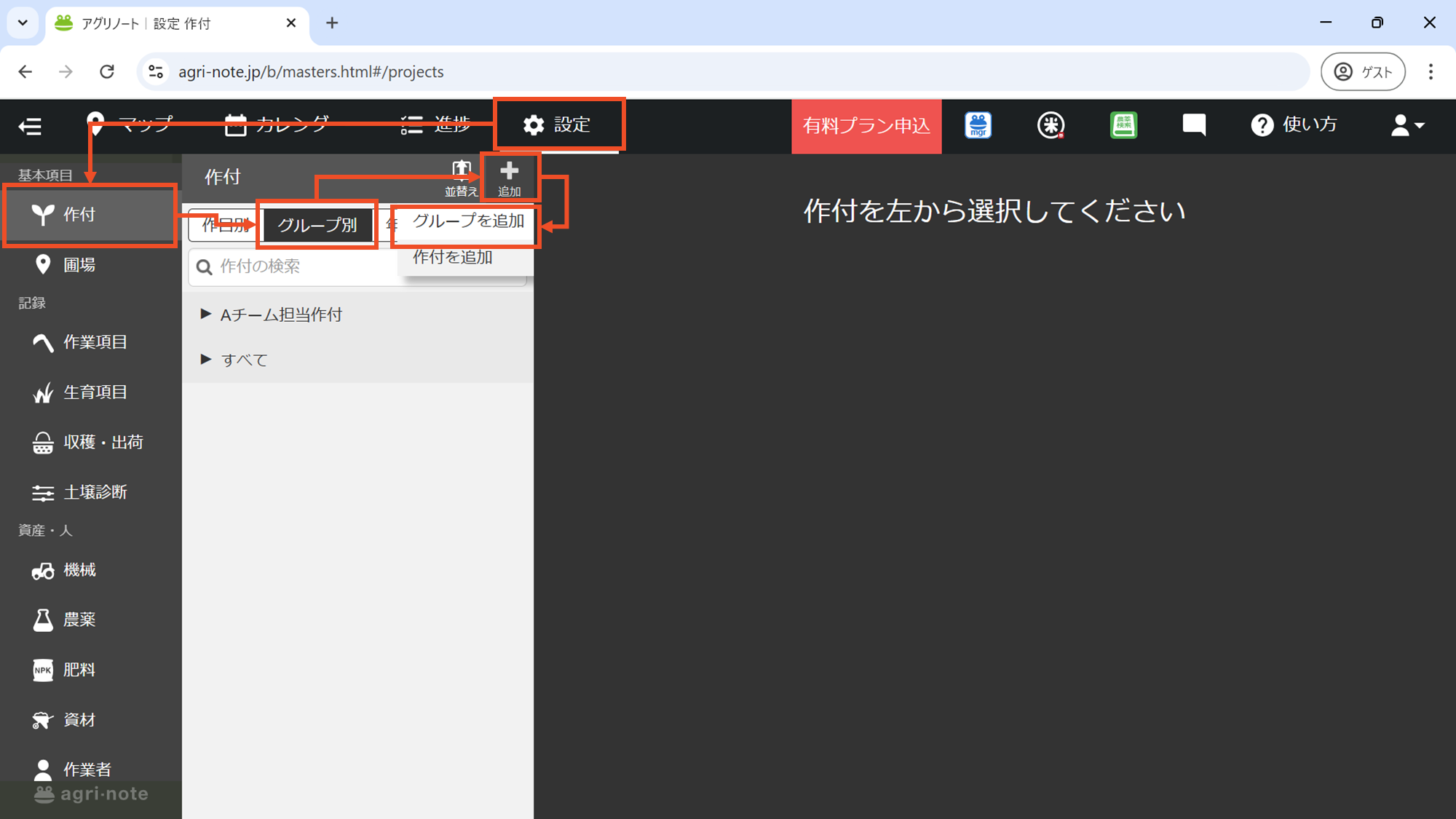The image size is (1456, 819).
Task: Switch list view to 作目別
Action: [222, 225]
